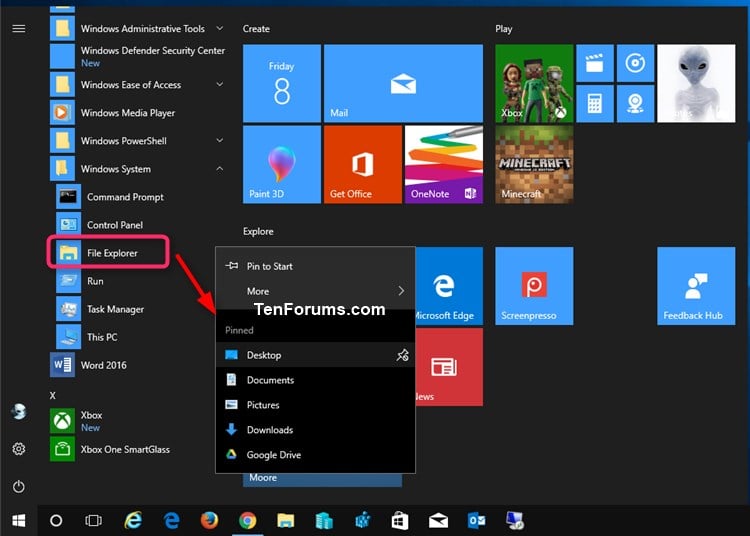The image size is (750, 536).
Task: Expand Windows PowerShell folder
Action: 220,141
